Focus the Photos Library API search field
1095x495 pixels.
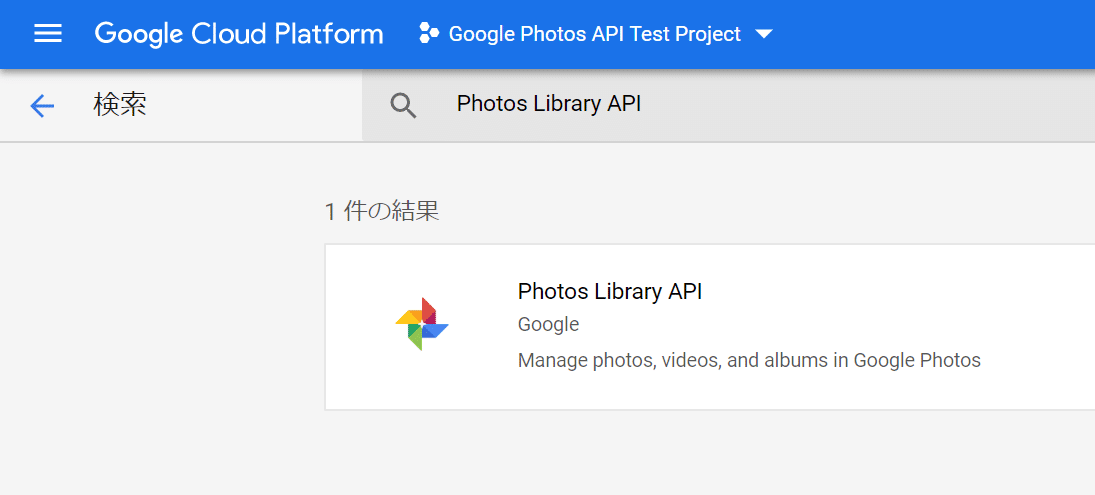[x=549, y=104]
